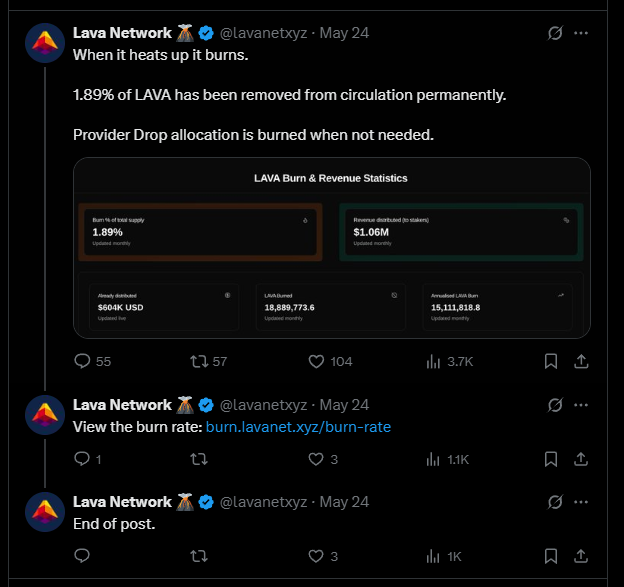
Task: Open the burn.lavanet.xyz/burn-rate link
Action: point(298,427)
